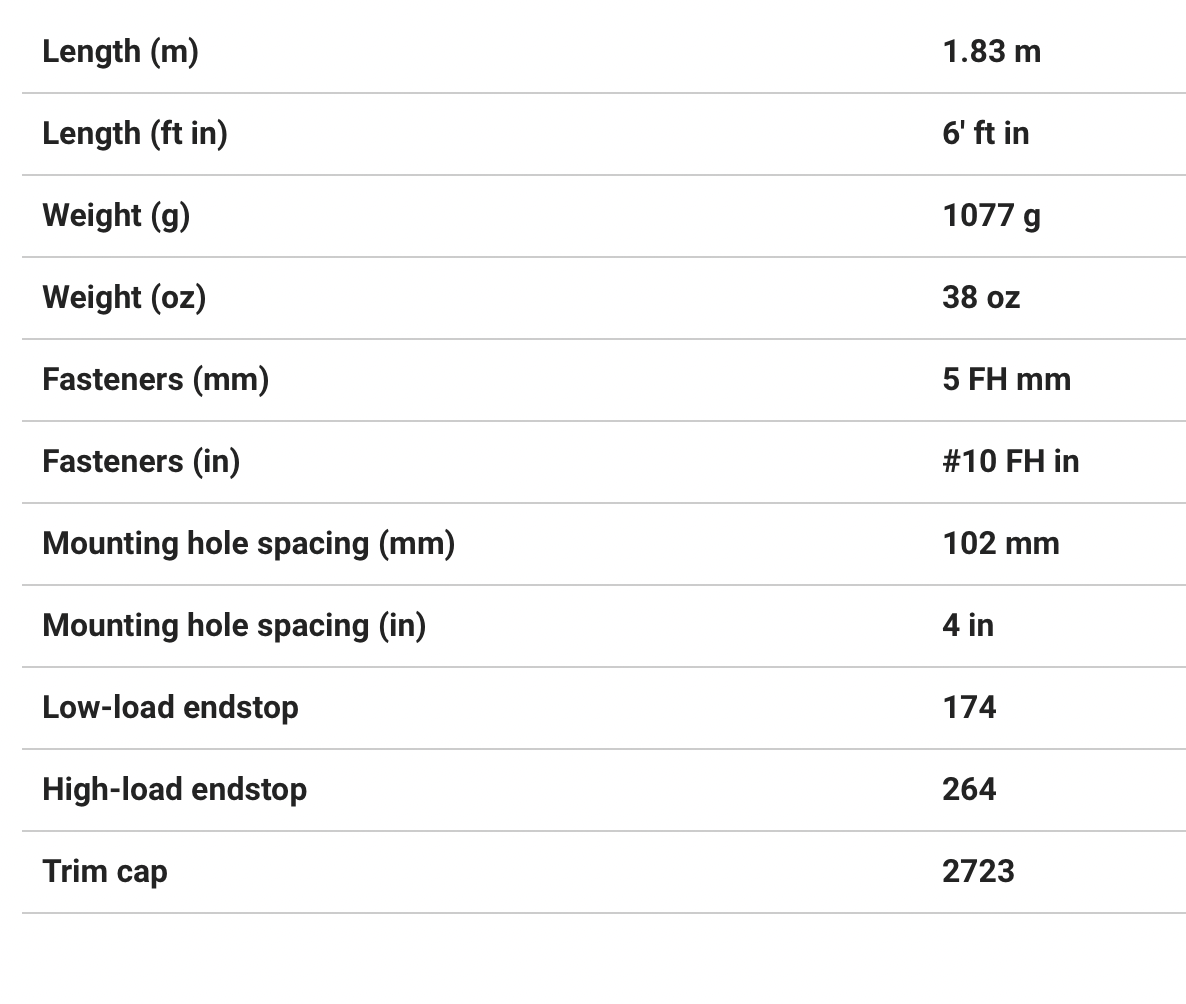The image size is (1186, 1004).
Task: Click the "Length (m)" row label
Action: coord(120,51)
